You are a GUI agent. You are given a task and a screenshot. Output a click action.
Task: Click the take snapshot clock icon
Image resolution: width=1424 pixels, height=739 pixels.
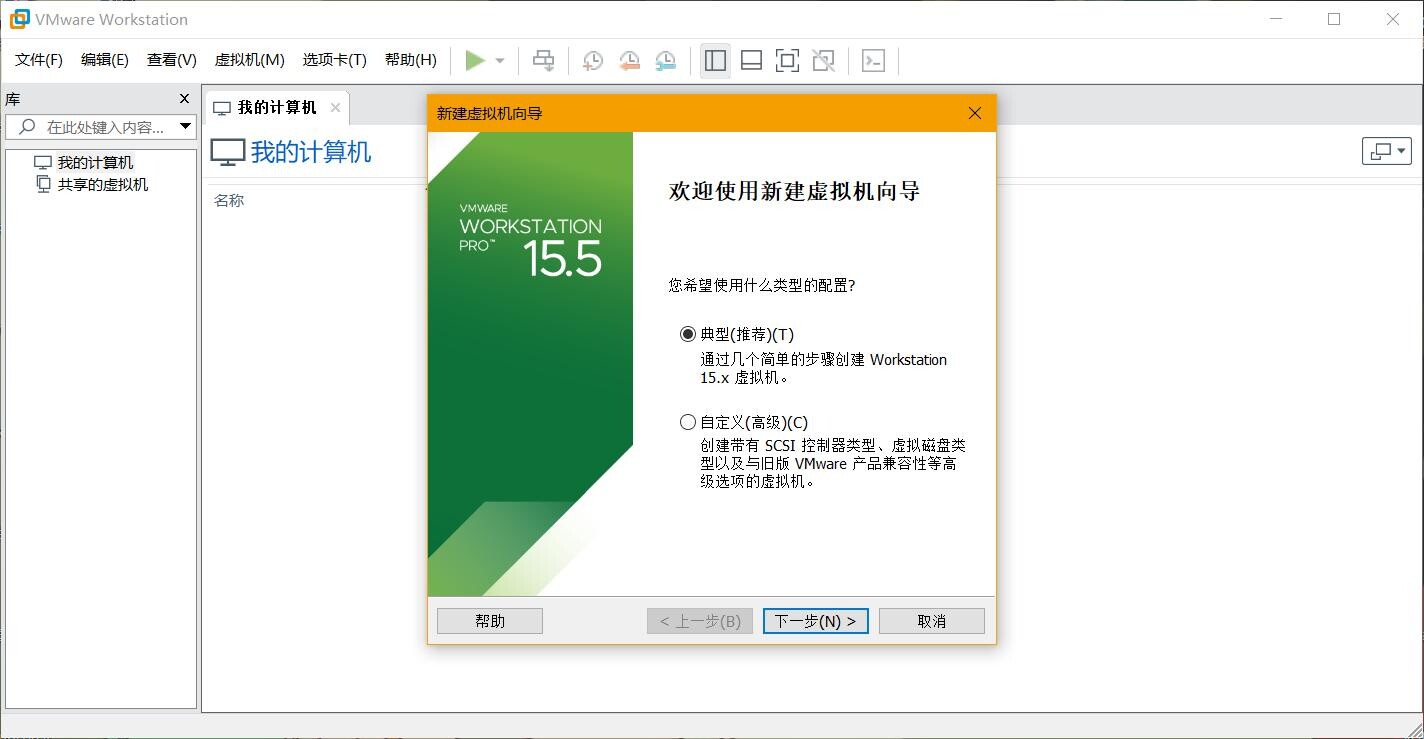(x=593, y=61)
